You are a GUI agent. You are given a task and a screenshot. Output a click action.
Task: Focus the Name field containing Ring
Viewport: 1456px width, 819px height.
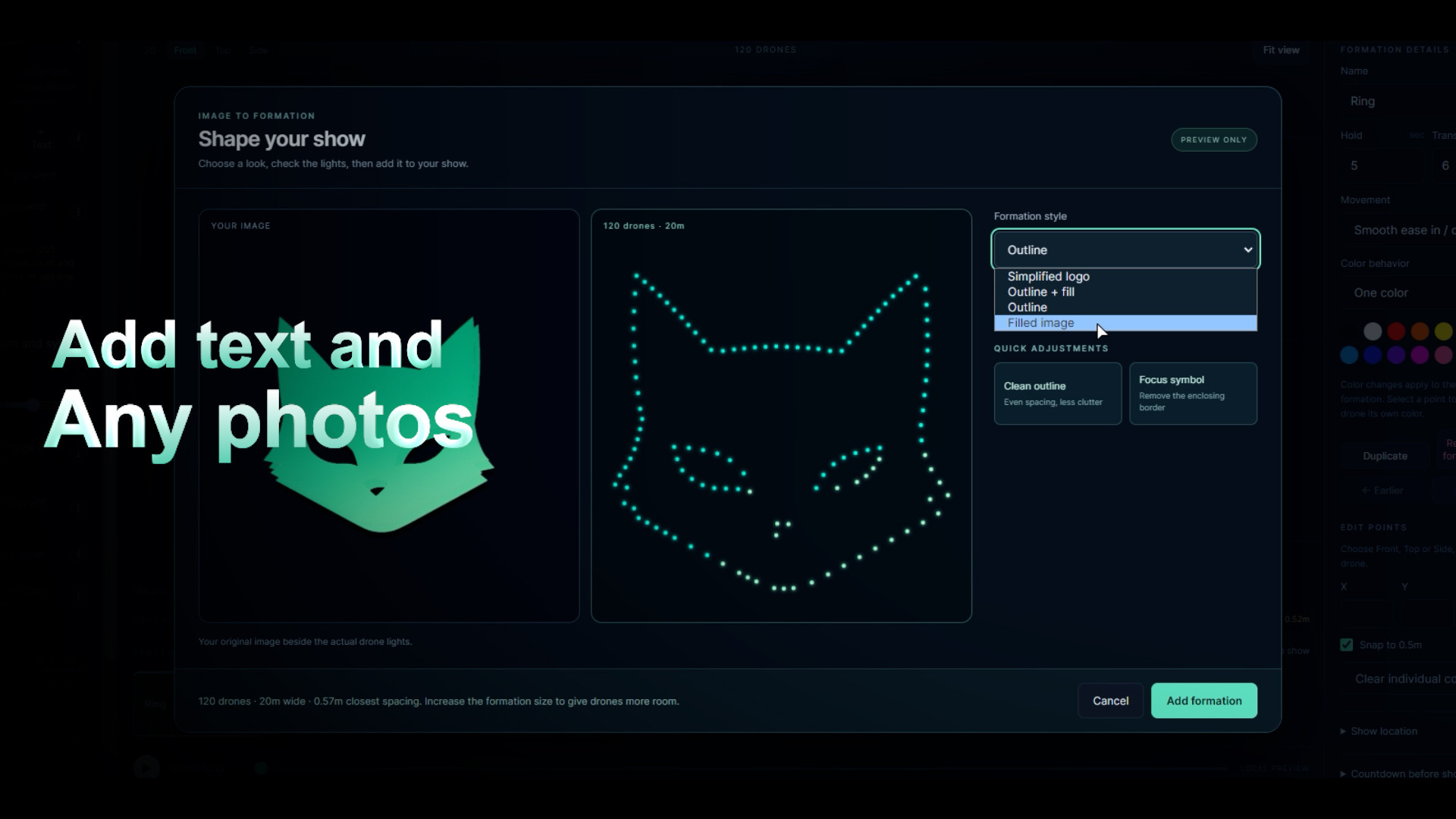[1397, 101]
